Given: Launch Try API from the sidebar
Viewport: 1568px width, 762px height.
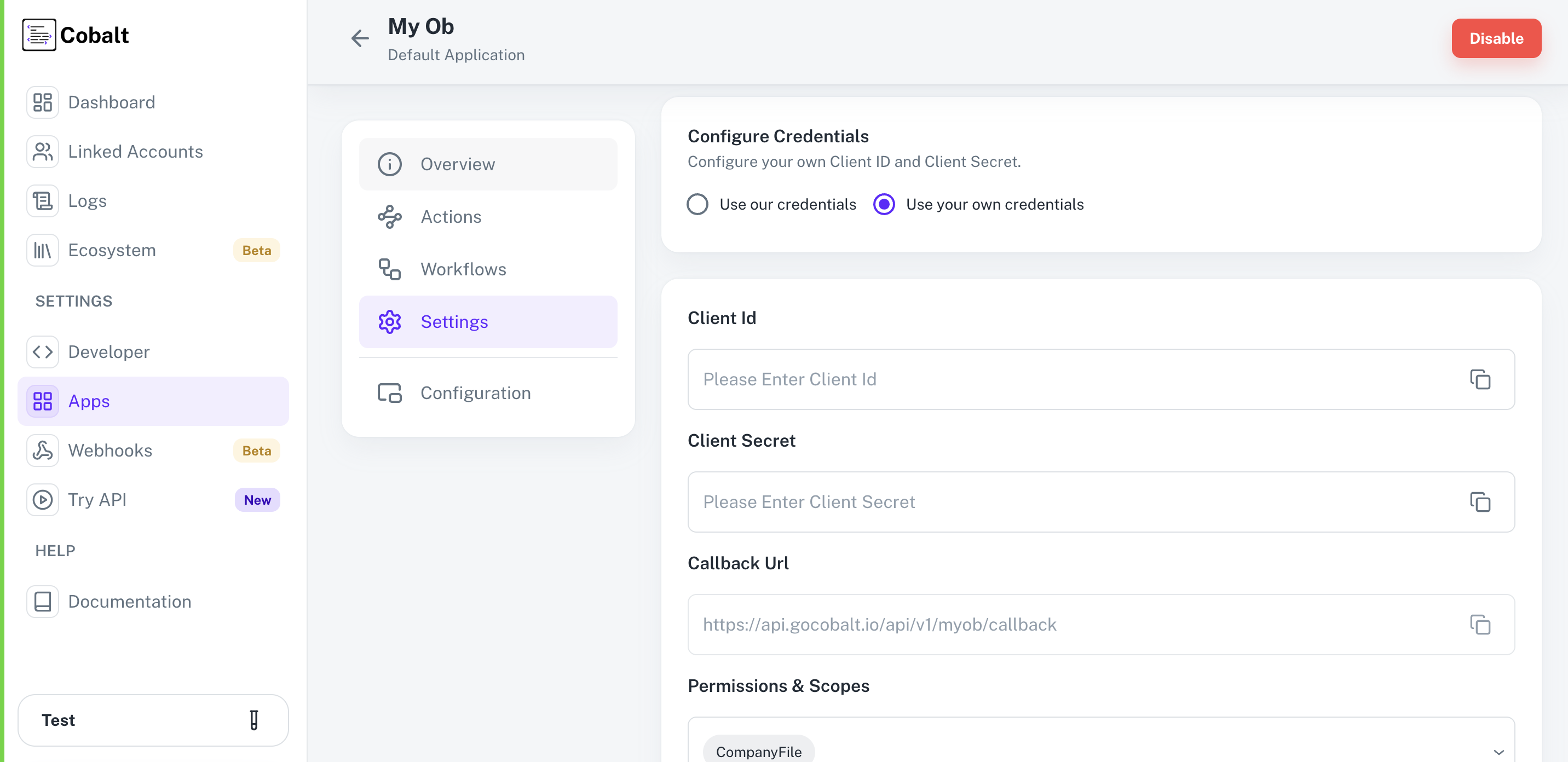Looking at the screenshot, I should point(97,500).
